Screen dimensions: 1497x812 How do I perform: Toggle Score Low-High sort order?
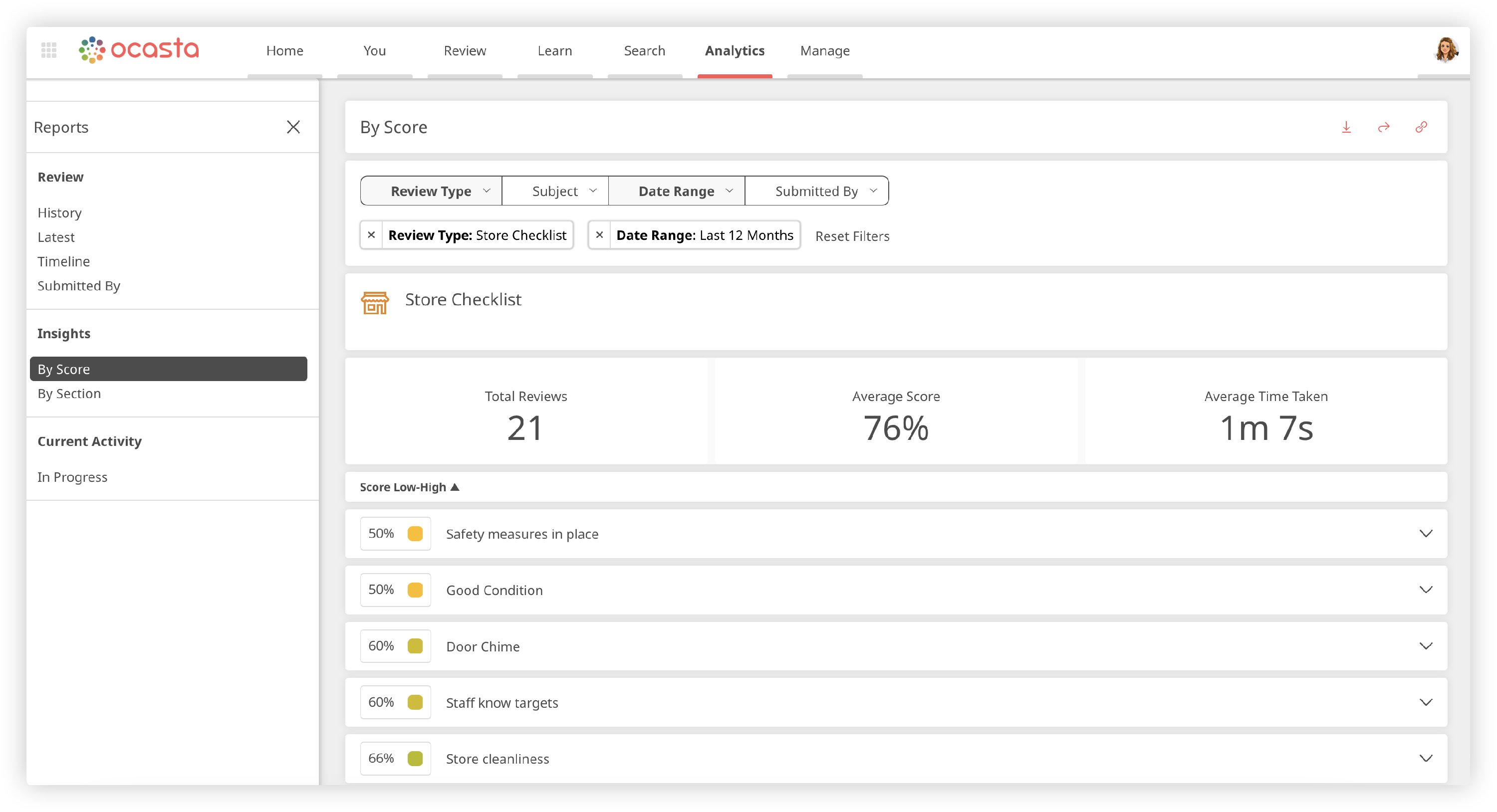[x=409, y=487]
